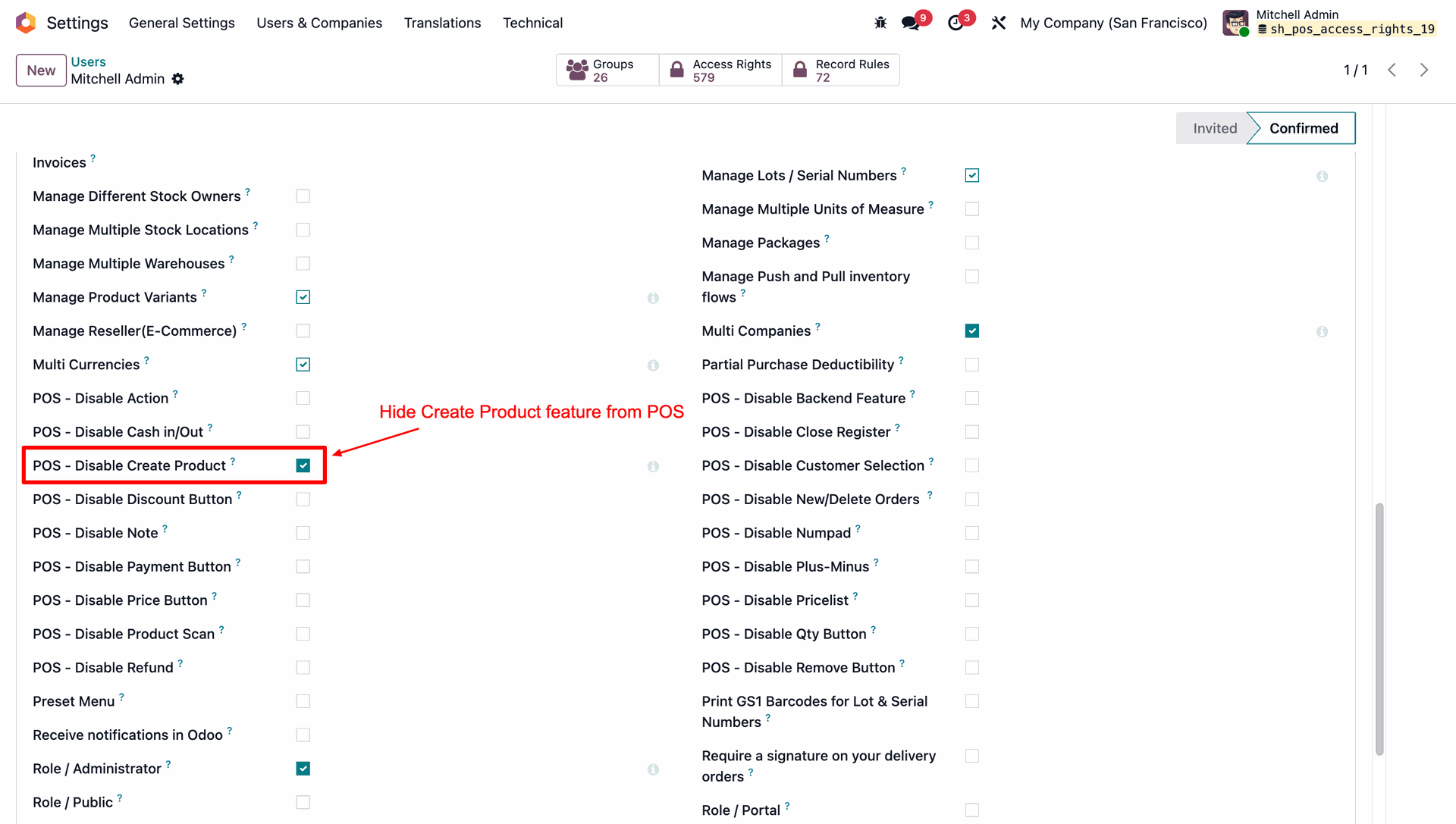Click the Odoo Settings app logo
The image size is (1456, 824).
click(x=26, y=23)
